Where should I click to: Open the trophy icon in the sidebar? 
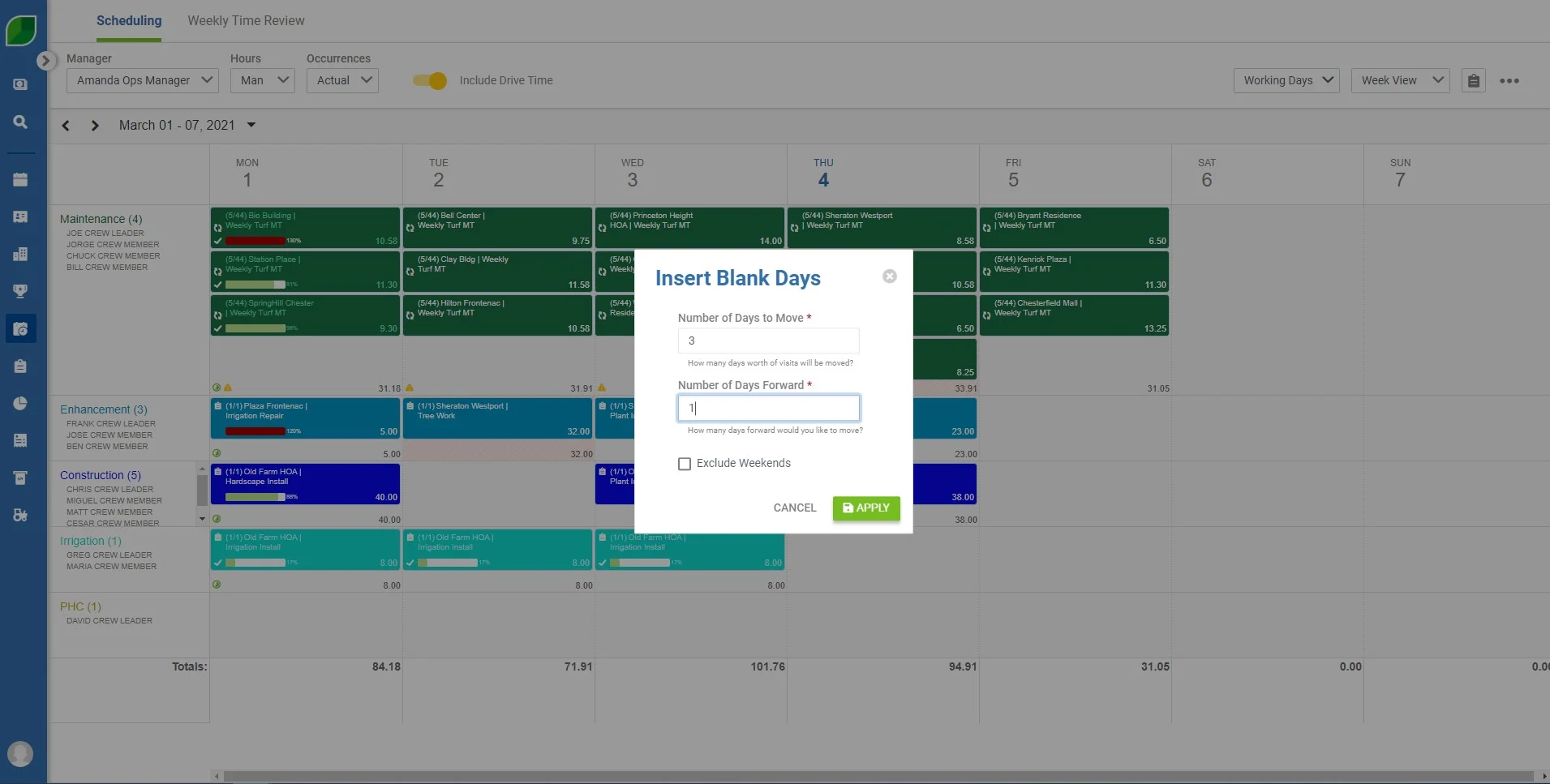point(20,291)
